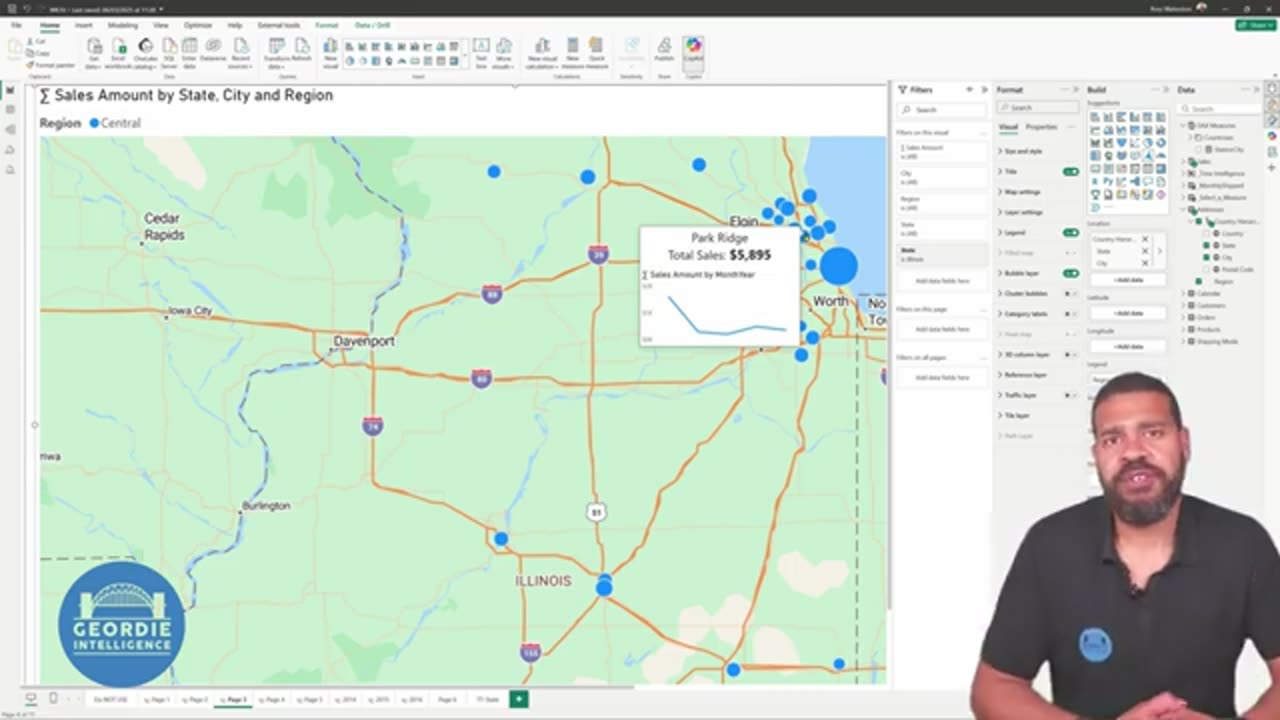Toggle the 3D column layer switch
The width and height of the screenshot is (1280, 720).
point(1071,354)
